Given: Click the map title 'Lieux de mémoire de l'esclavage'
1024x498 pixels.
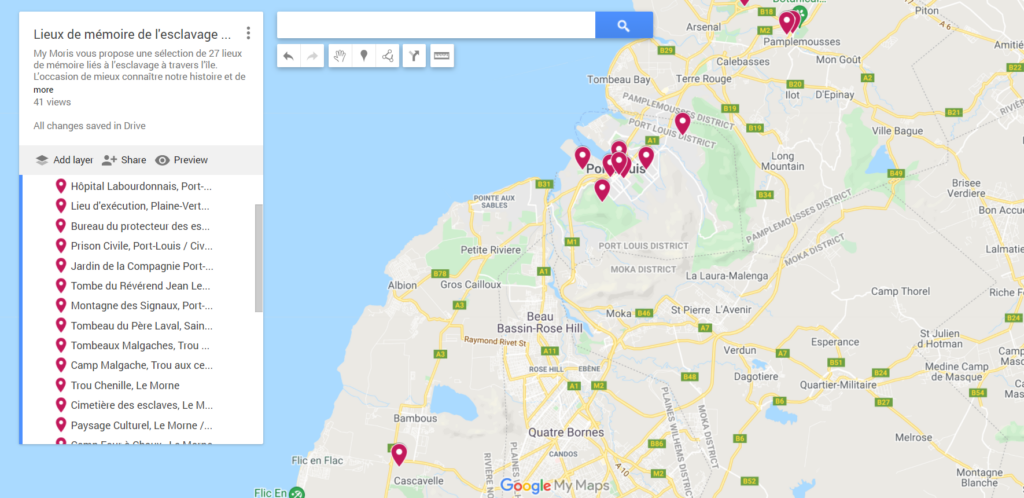Looking at the screenshot, I should [x=132, y=34].
